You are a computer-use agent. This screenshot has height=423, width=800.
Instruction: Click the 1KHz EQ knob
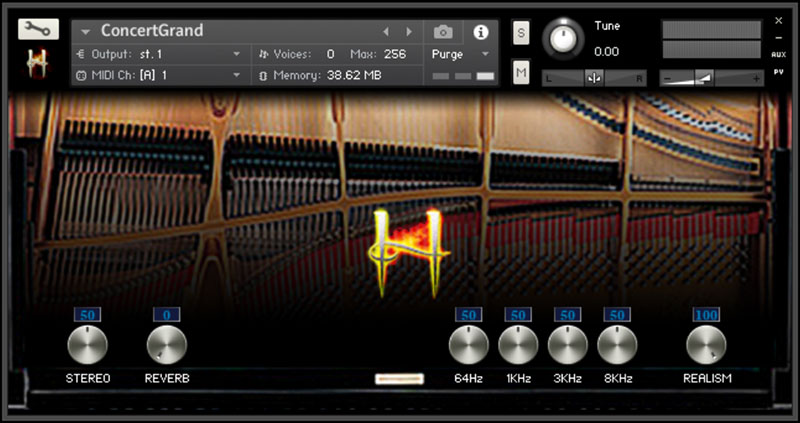518,345
